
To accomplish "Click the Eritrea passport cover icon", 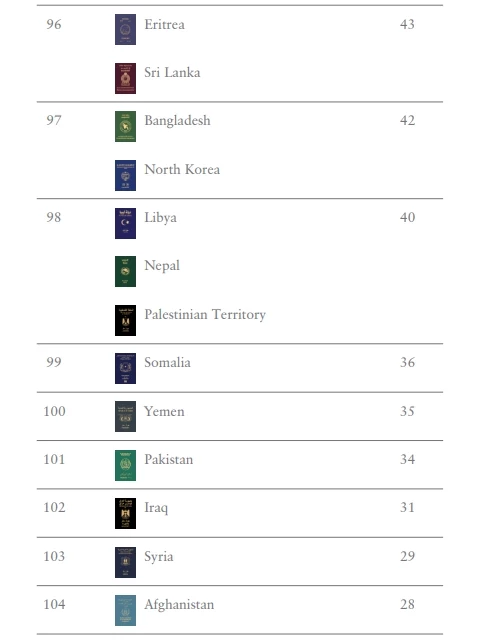I will point(125,29).
